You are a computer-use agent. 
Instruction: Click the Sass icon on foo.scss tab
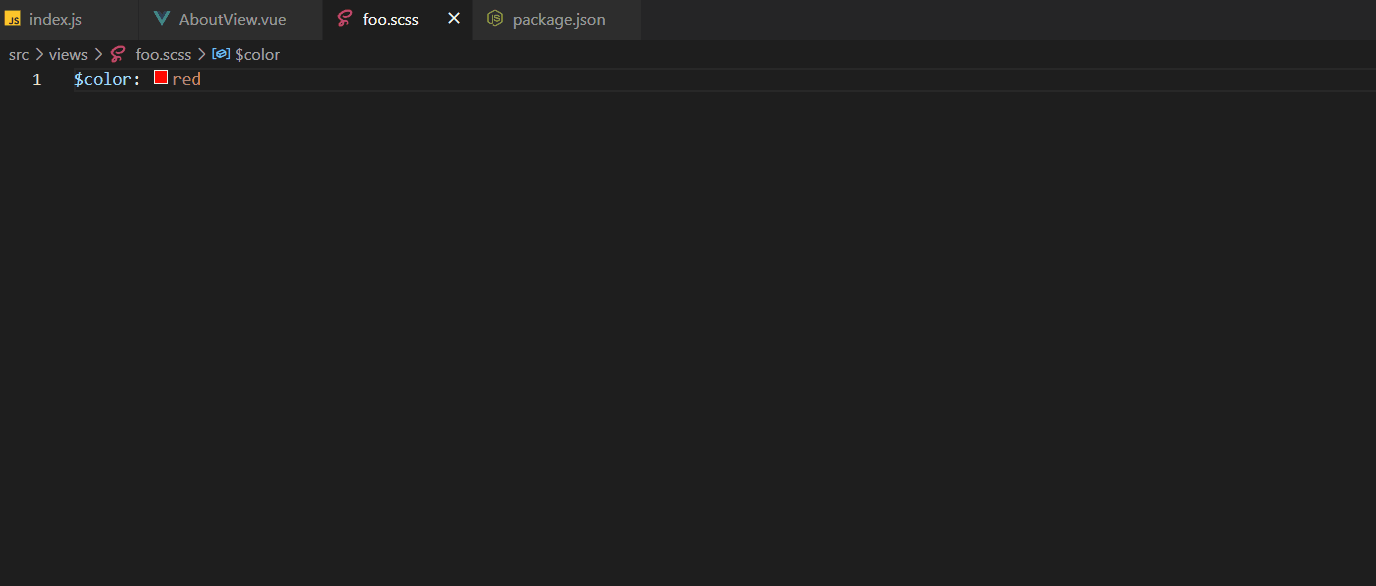(x=346, y=18)
